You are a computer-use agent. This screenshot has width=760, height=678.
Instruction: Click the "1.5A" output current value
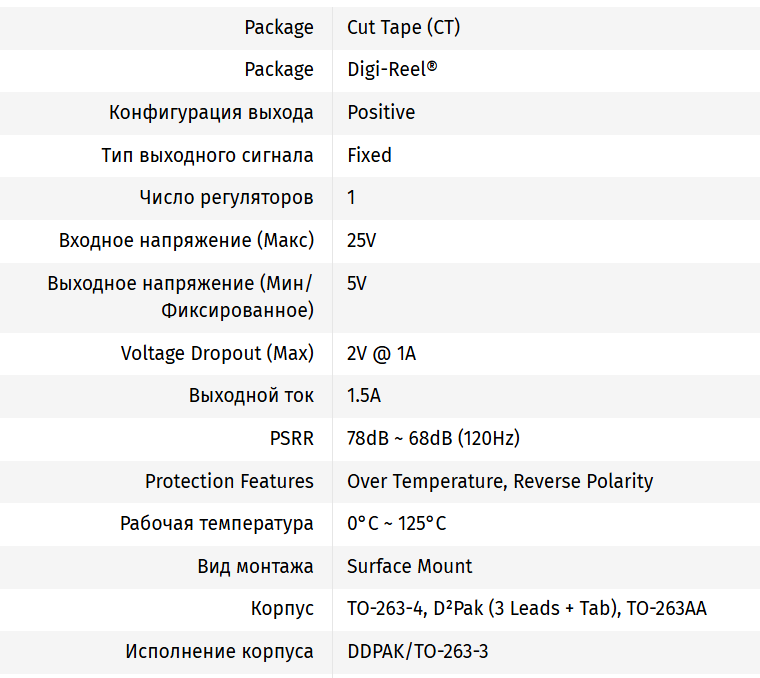364,395
